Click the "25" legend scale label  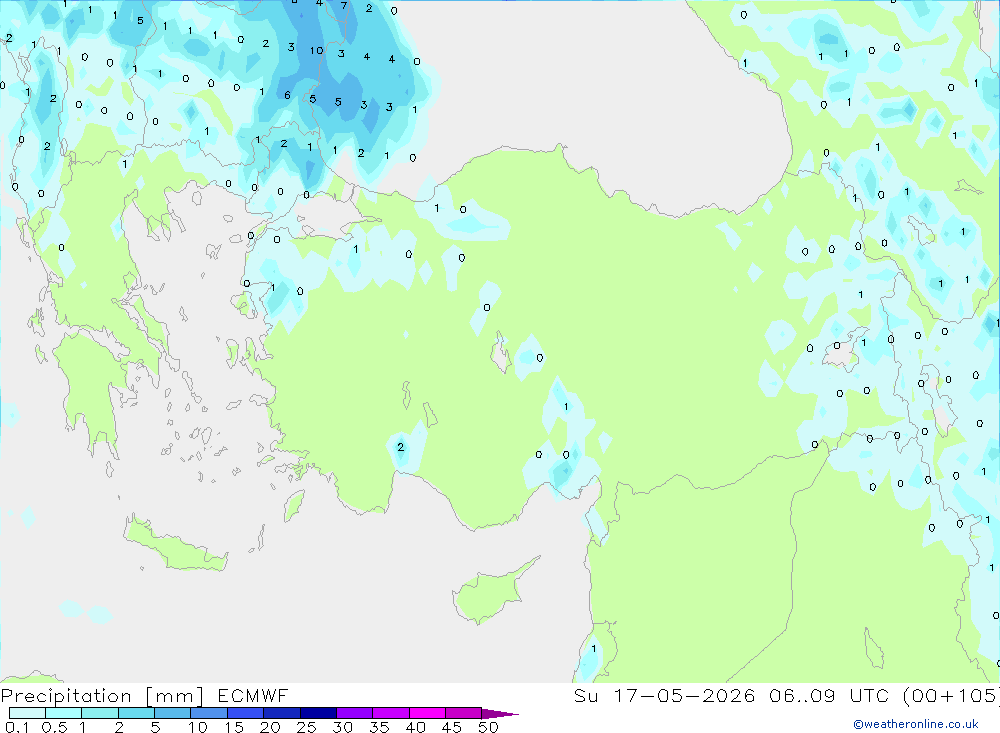click(x=307, y=727)
